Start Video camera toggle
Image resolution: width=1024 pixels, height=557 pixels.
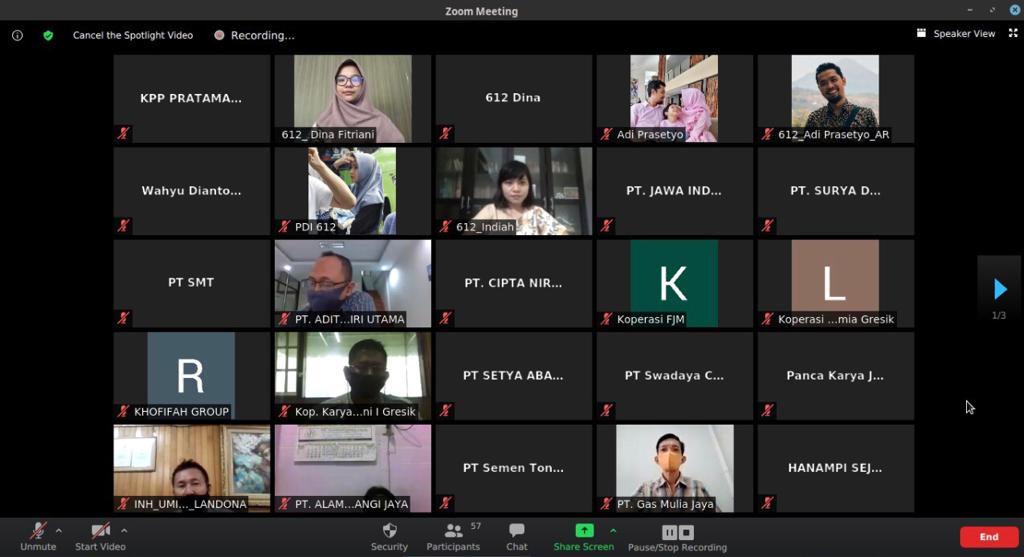click(x=100, y=531)
